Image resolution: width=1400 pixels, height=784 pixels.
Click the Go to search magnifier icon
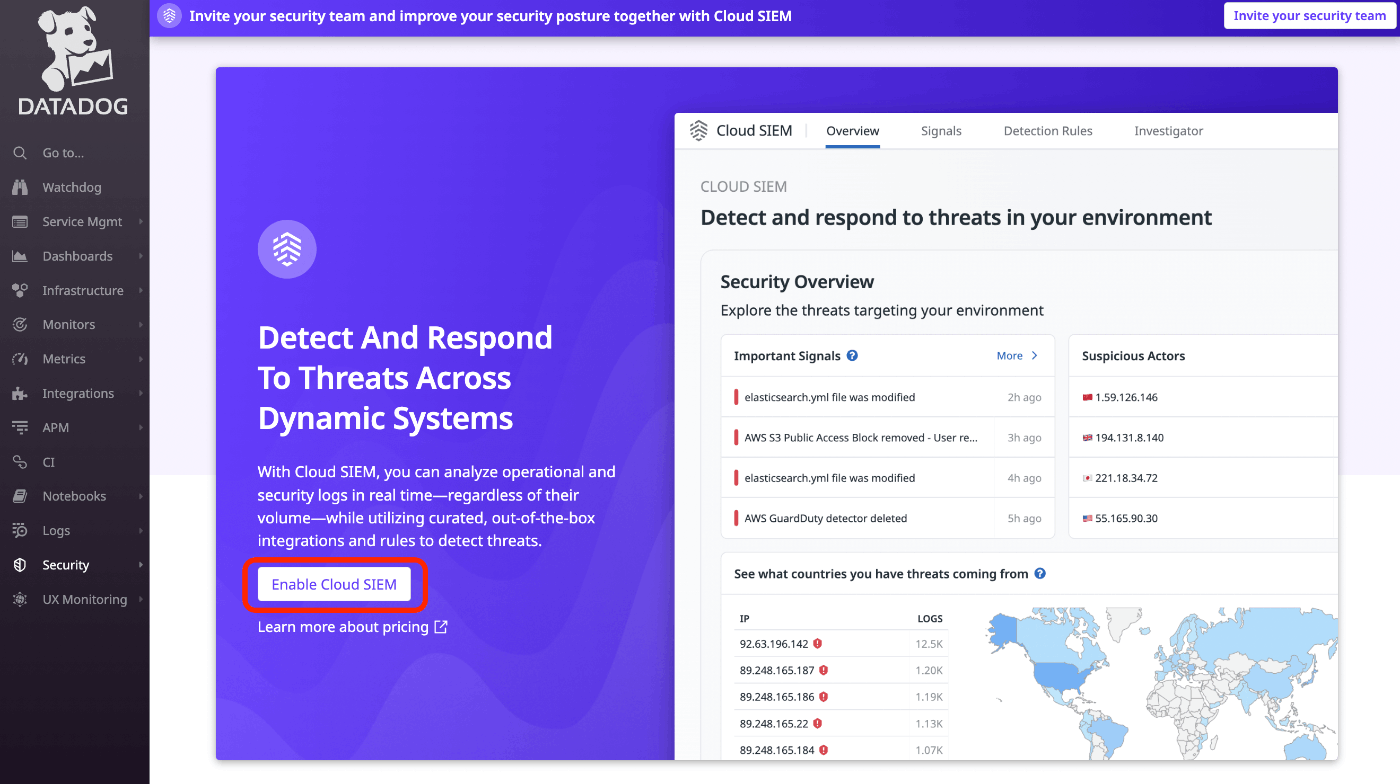pos(20,153)
